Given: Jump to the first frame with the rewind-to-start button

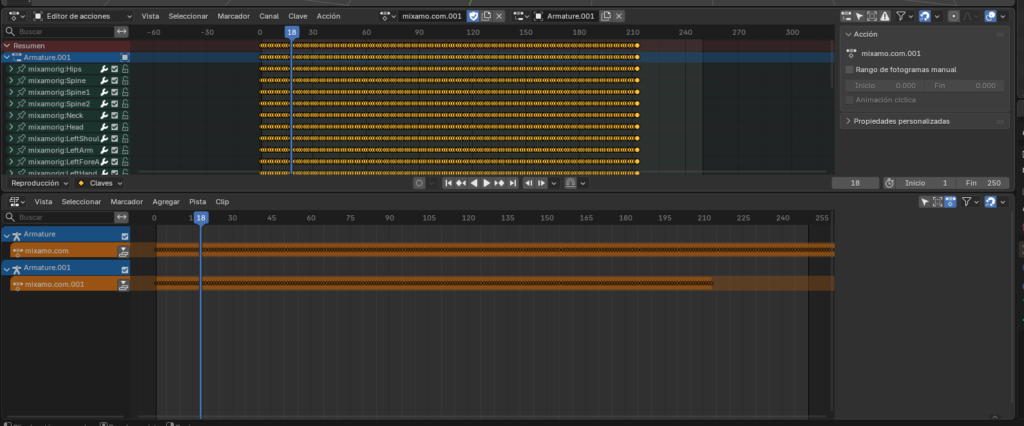Looking at the screenshot, I should pyautogui.click(x=447, y=183).
